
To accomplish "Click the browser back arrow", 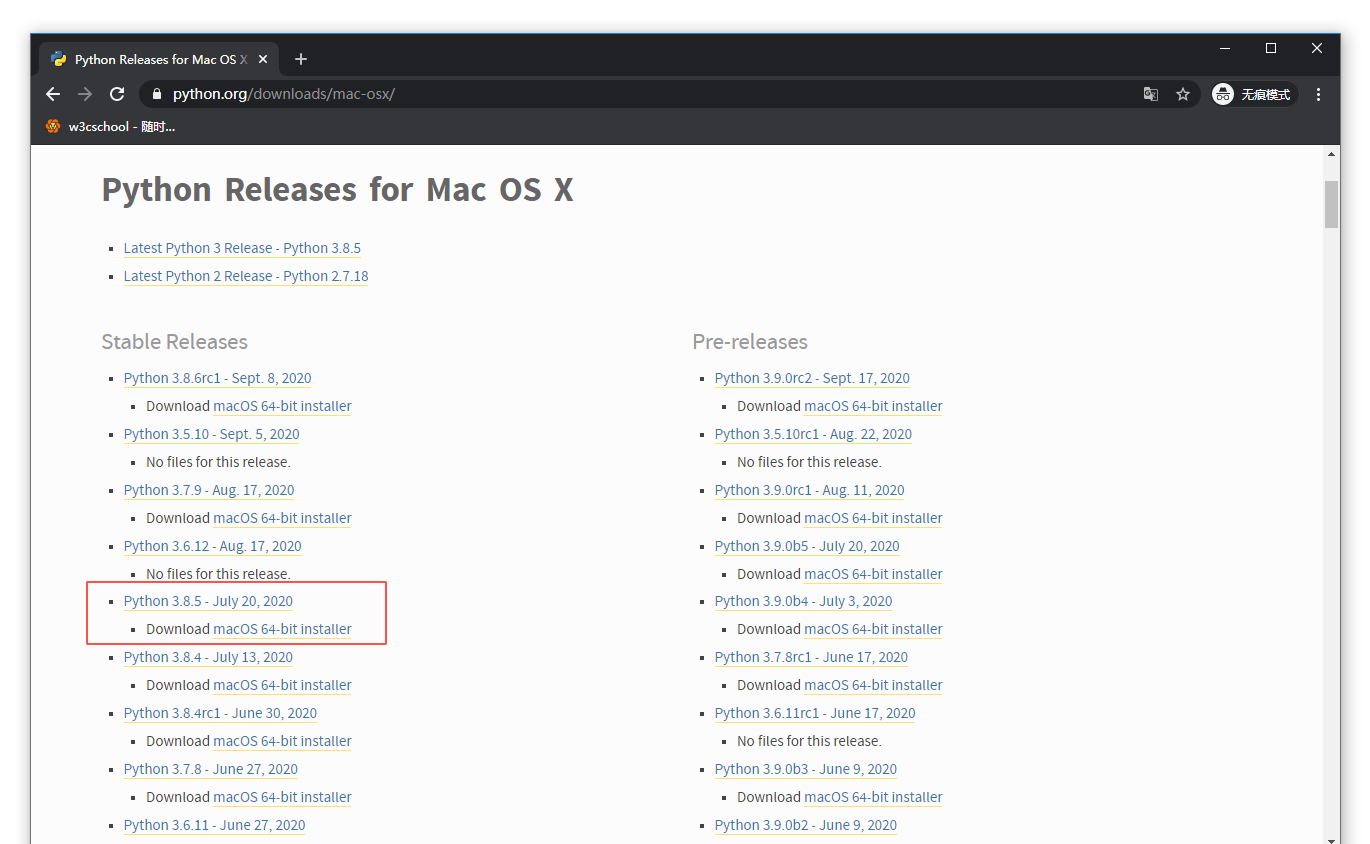I will click(x=54, y=94).
